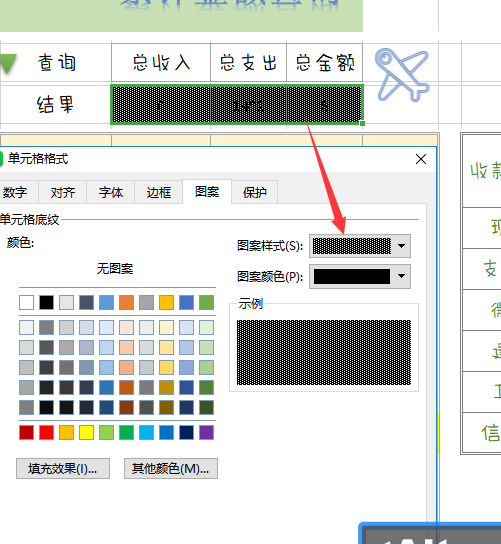
Task: Choose light green in standard colors row
Action: 107,433
